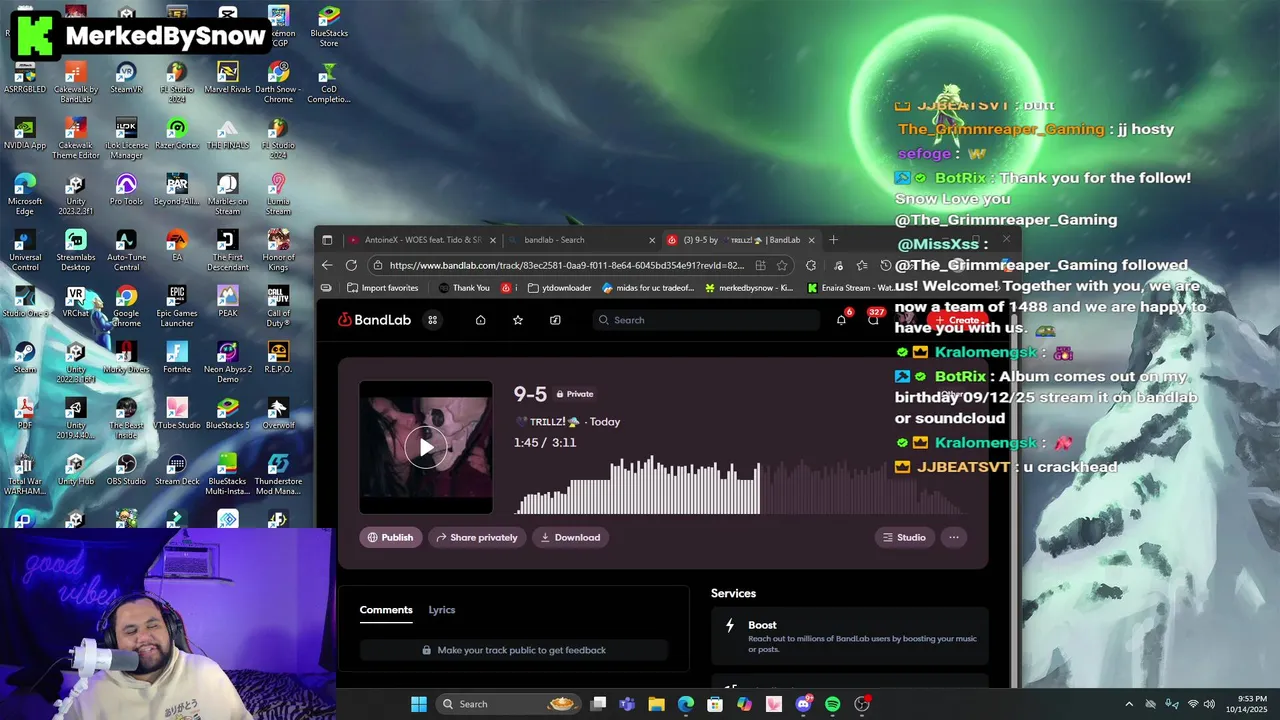Show hidden system tray icons

[x=1129, y=704]
